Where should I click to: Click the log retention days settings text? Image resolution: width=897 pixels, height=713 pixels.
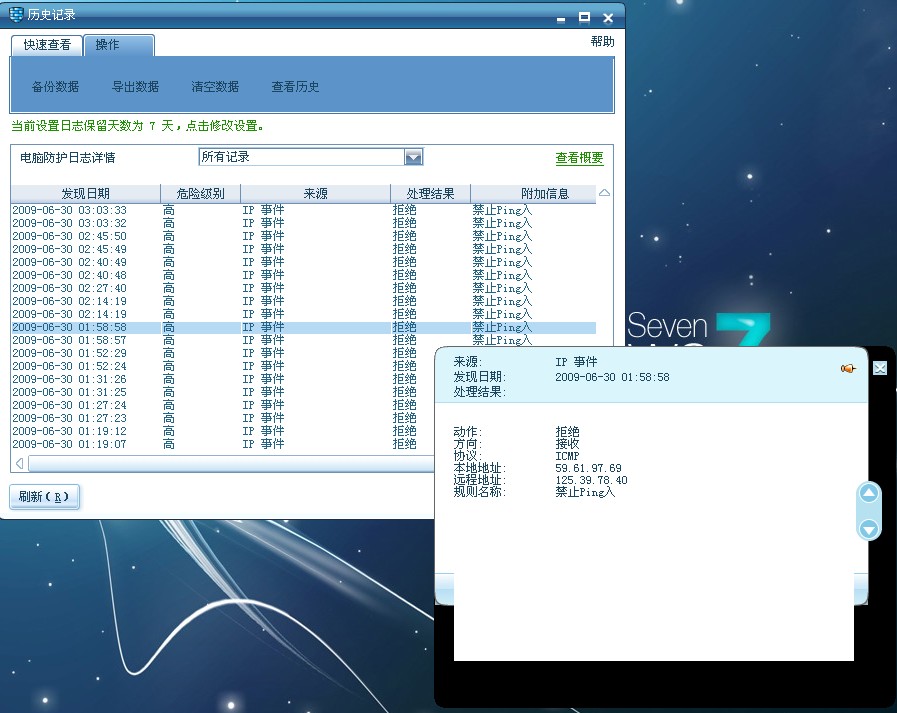[137, 126]
